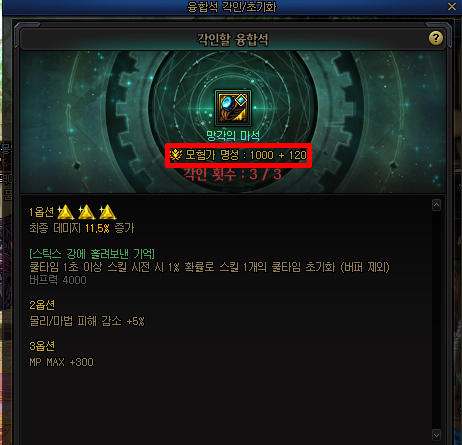The width and height of the screenshot is (462, 445).
Task: Click the first gold triangle next to 1옵션
Action: pos(66,212)
